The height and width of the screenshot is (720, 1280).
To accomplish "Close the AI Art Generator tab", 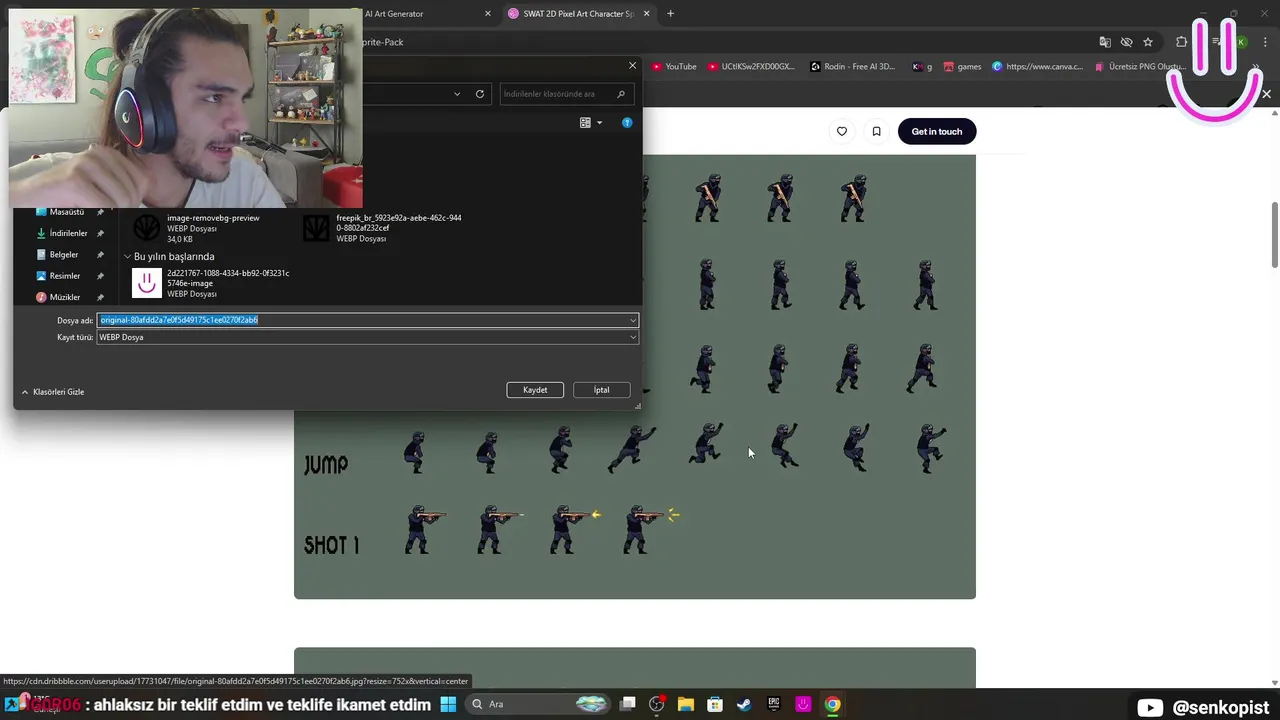I will pos(488,14).
